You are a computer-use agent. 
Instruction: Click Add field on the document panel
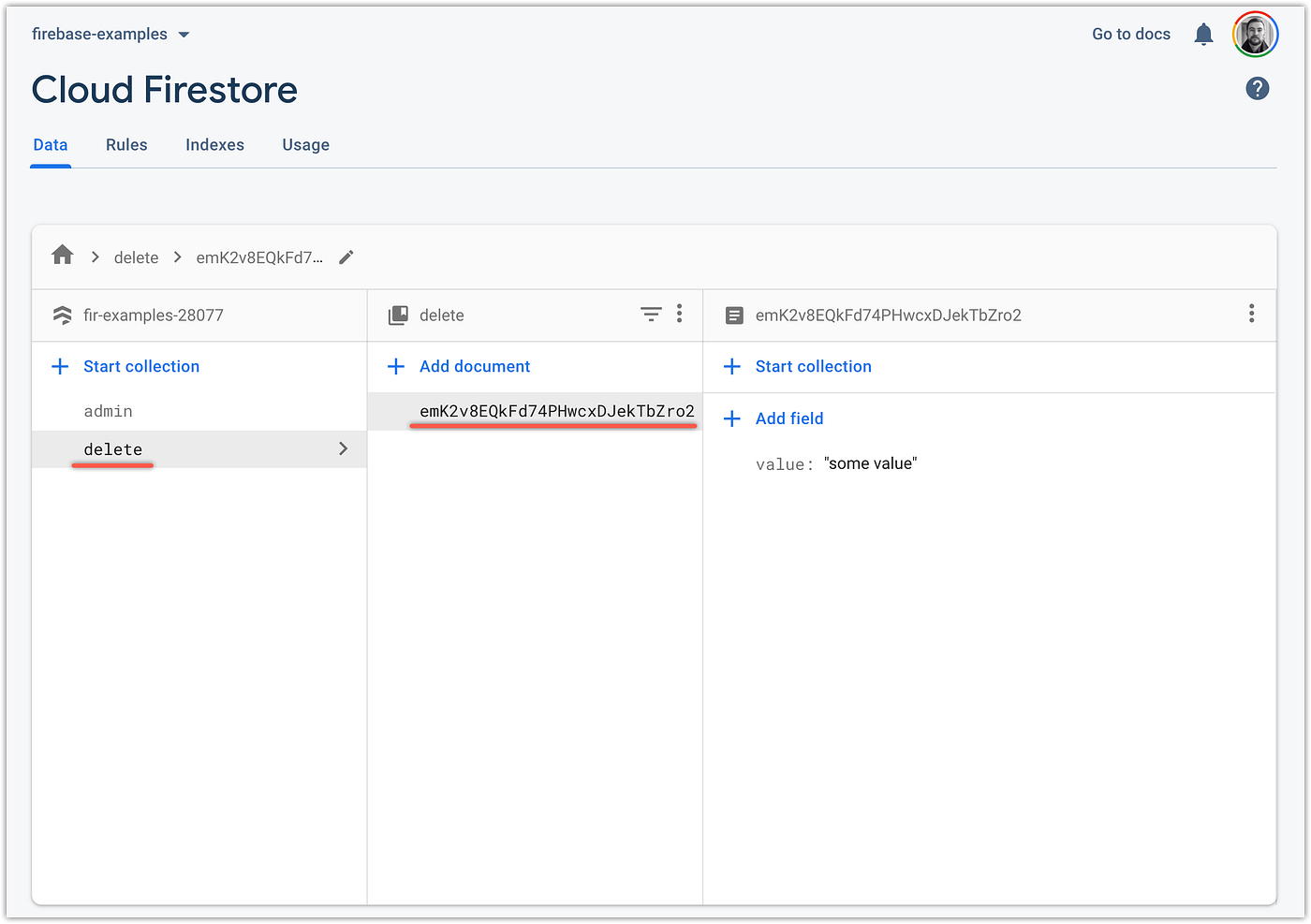[789, 418]
